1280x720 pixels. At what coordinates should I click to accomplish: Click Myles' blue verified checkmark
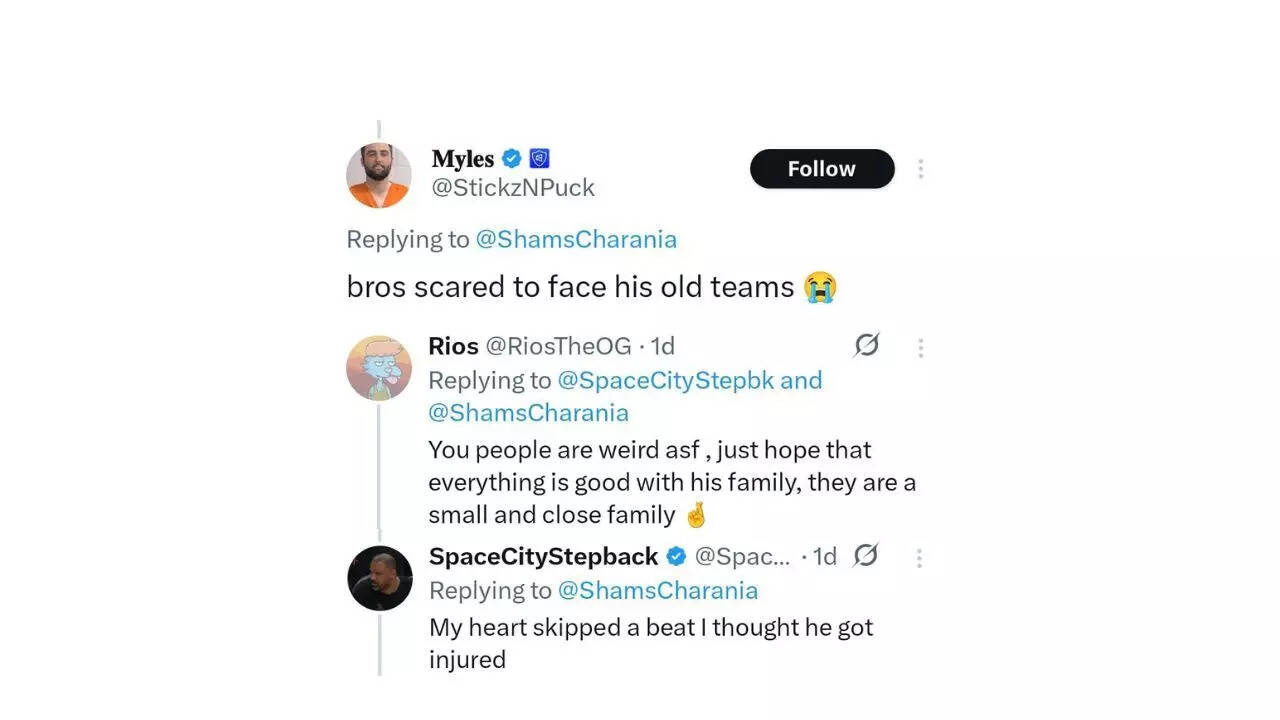coord(511,158)
